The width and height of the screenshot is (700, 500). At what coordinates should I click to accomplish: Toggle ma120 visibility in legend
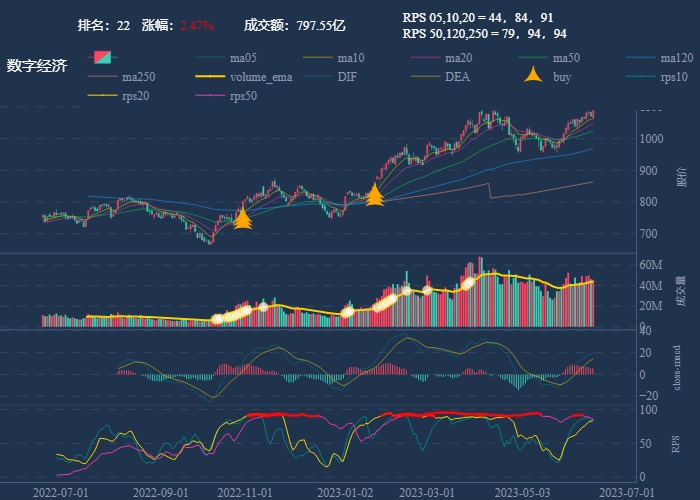coord(677,58)
